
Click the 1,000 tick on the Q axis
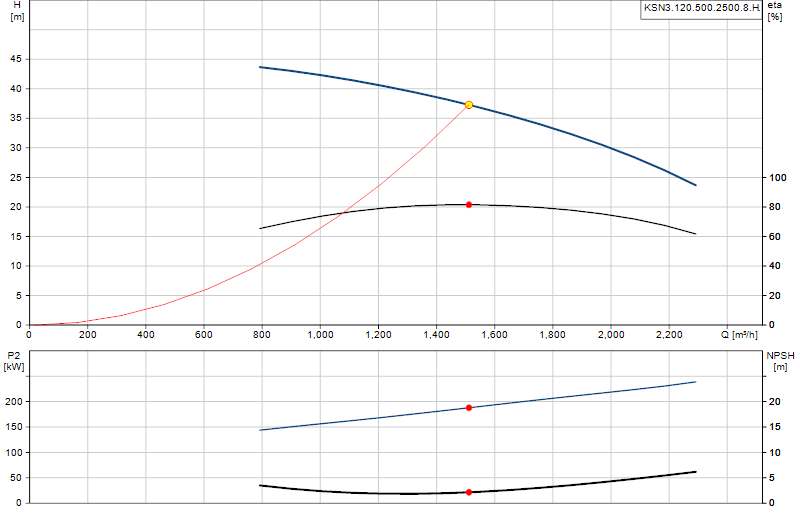pyautogui.click(x=320, y=335)
